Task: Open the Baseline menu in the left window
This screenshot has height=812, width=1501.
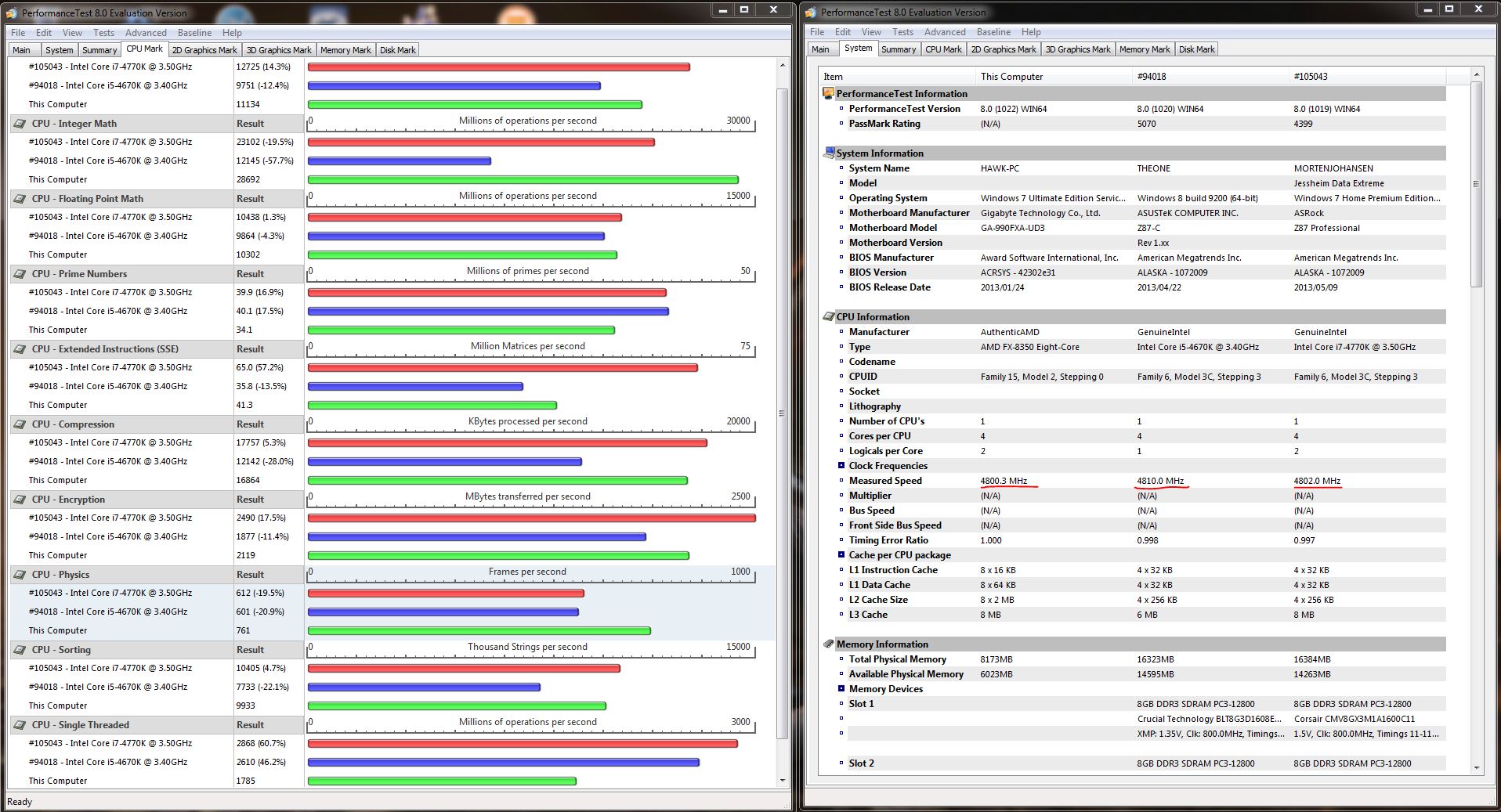Action: tap(194, 33)
